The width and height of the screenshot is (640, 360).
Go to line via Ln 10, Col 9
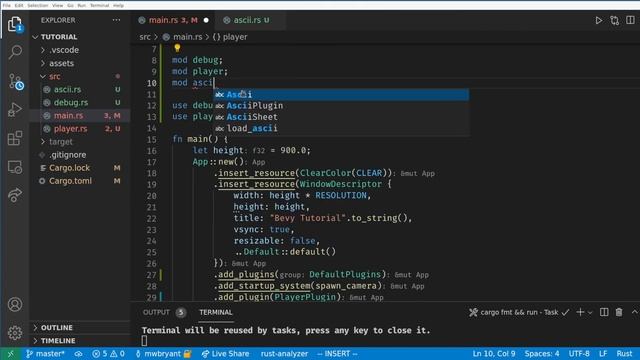point(494,354)
